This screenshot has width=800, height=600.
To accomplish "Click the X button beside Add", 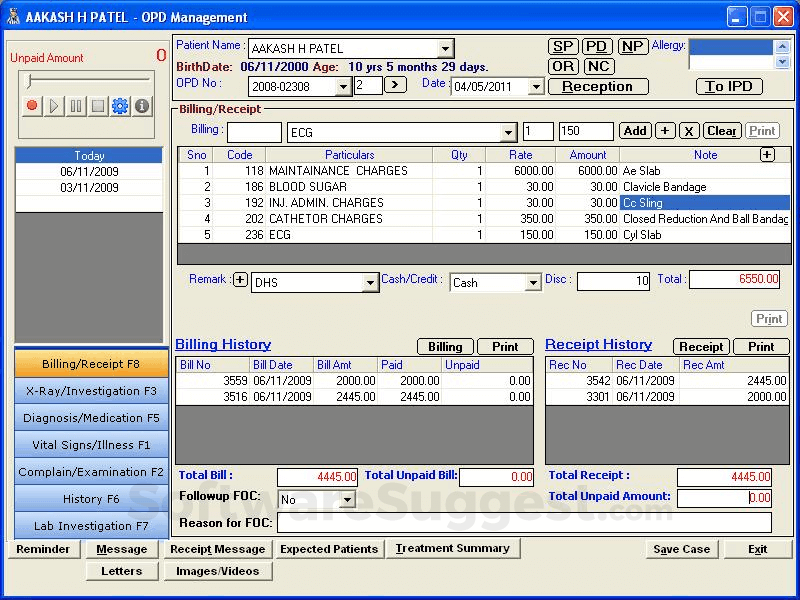I will (689, 131).
